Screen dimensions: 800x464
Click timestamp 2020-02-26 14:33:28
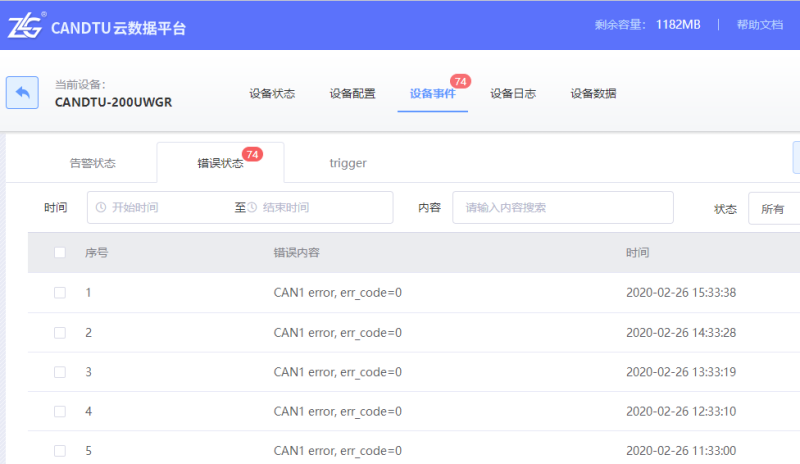(681, 333)
